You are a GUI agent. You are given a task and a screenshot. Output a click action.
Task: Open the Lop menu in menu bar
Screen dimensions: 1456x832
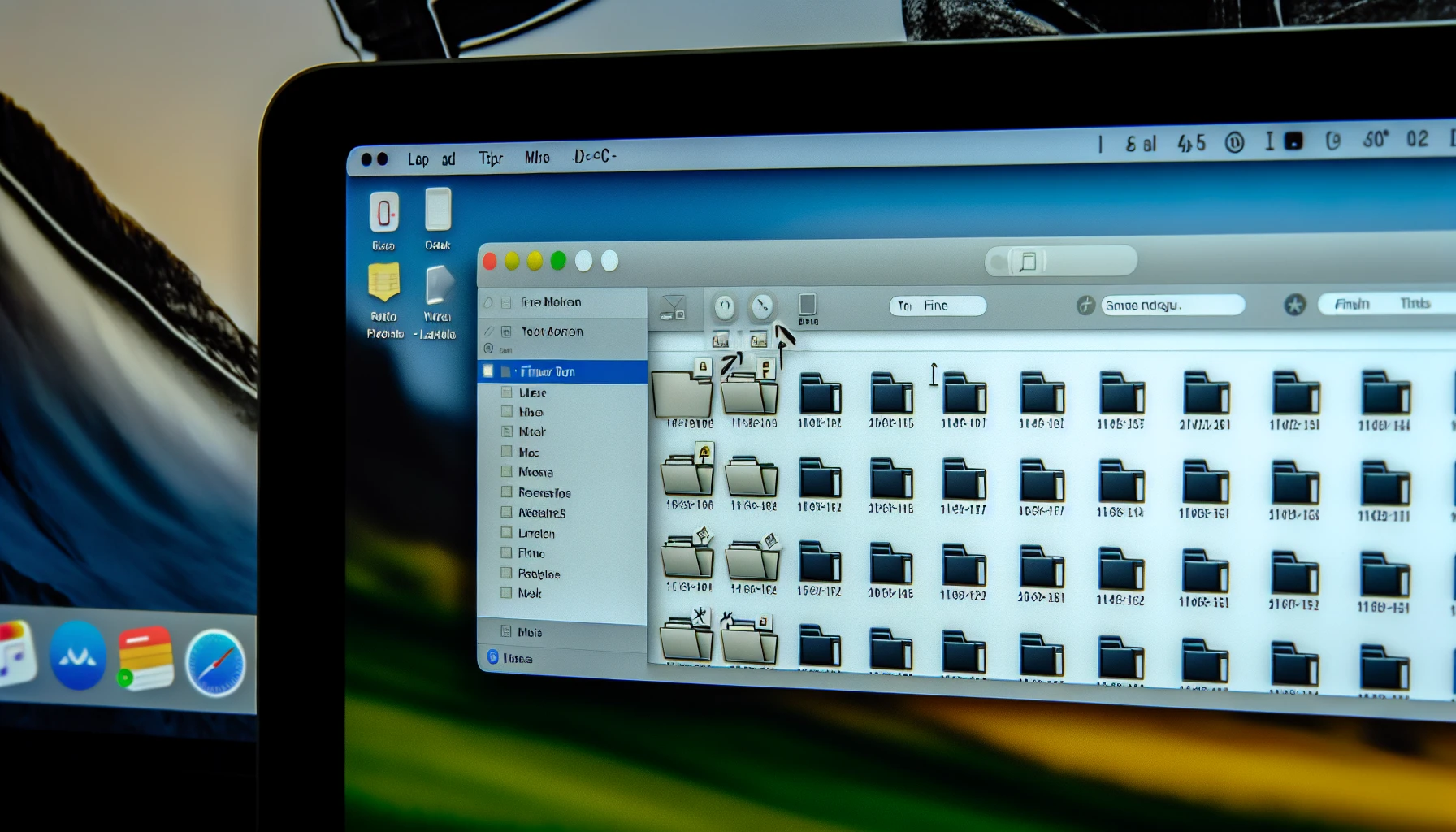point(418,159)
